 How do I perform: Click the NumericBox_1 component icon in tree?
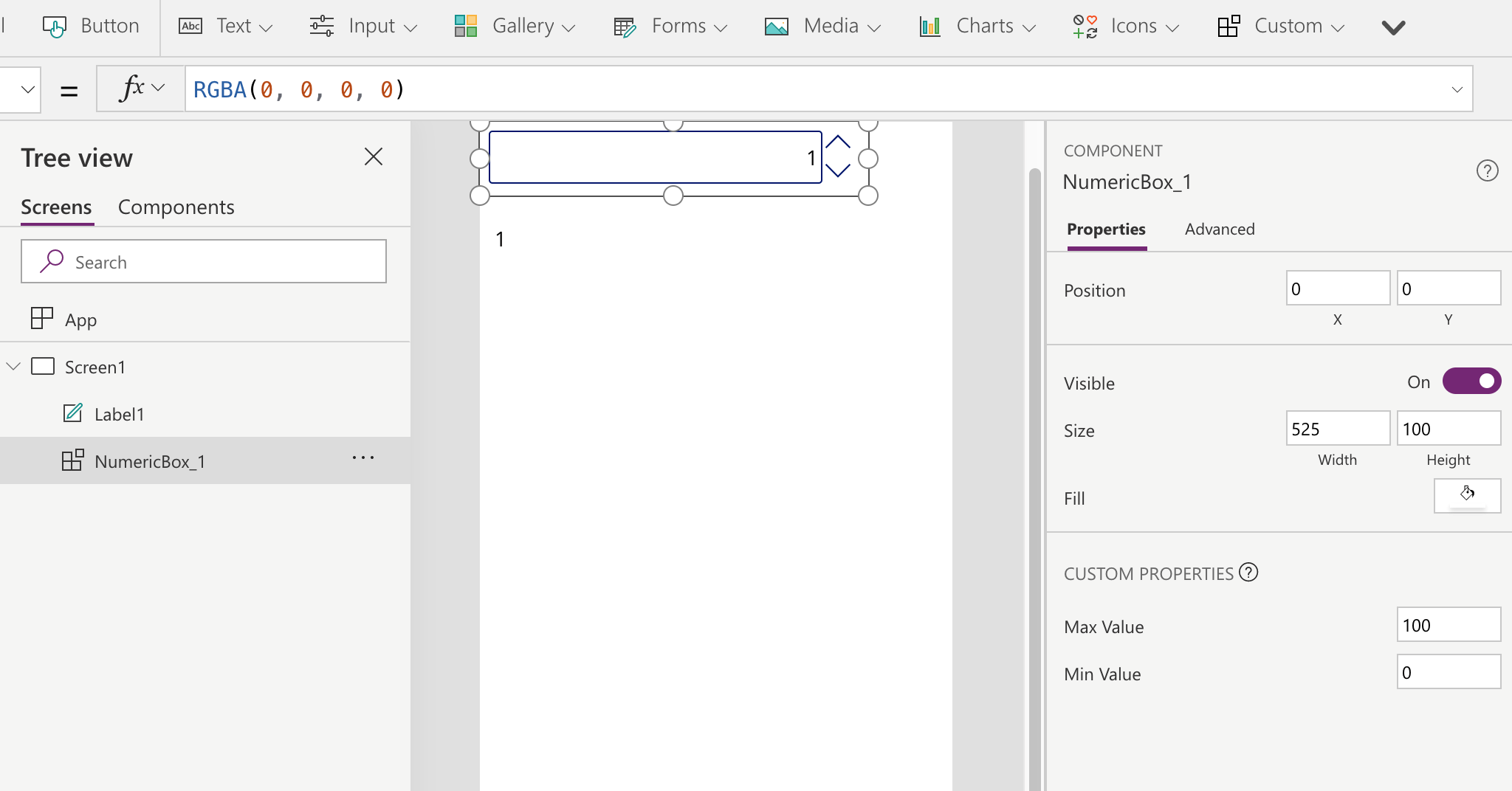pos(72,460)
